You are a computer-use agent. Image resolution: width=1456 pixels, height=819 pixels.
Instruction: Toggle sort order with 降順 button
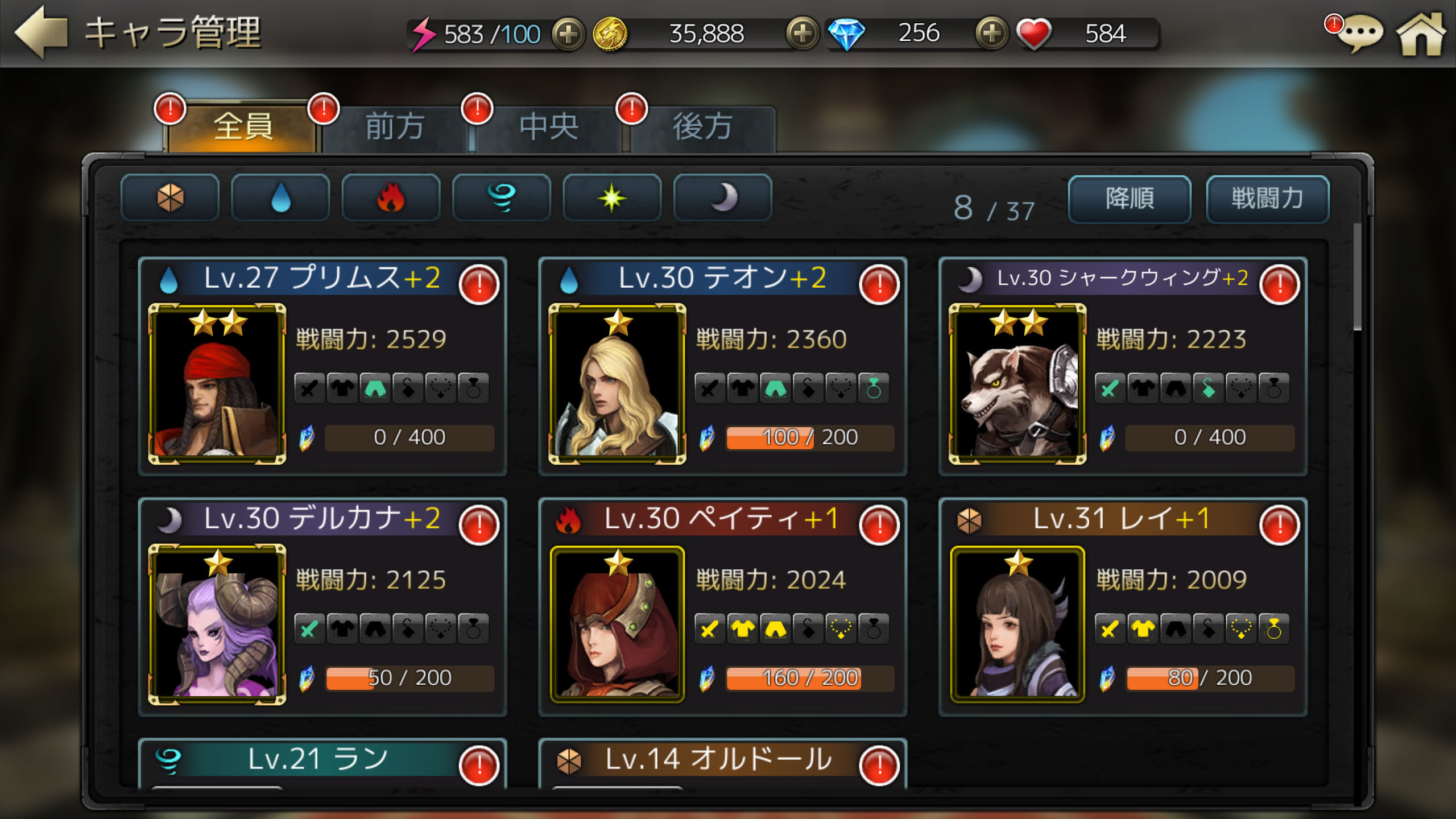(1130, 199)
